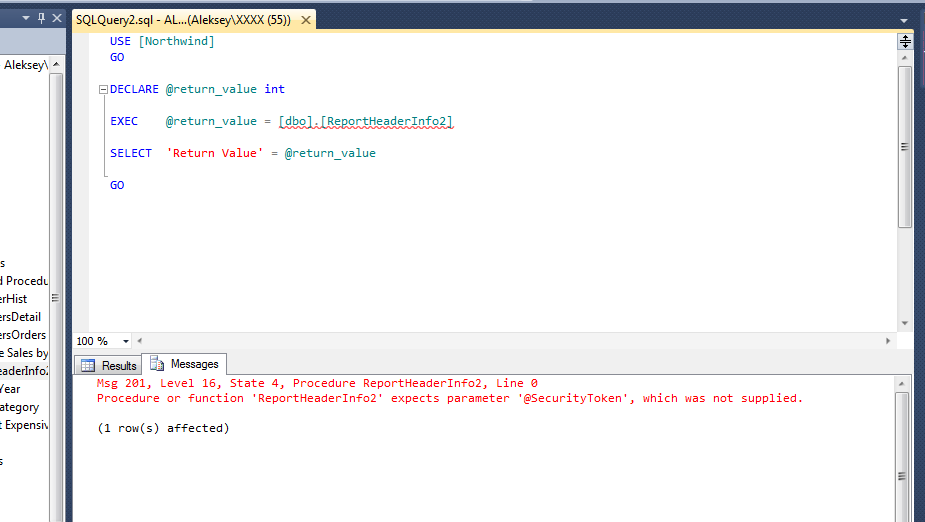Screen dimensions: 925x522
Task: Click the DECLARE keyword in the query
Action: 134,89
